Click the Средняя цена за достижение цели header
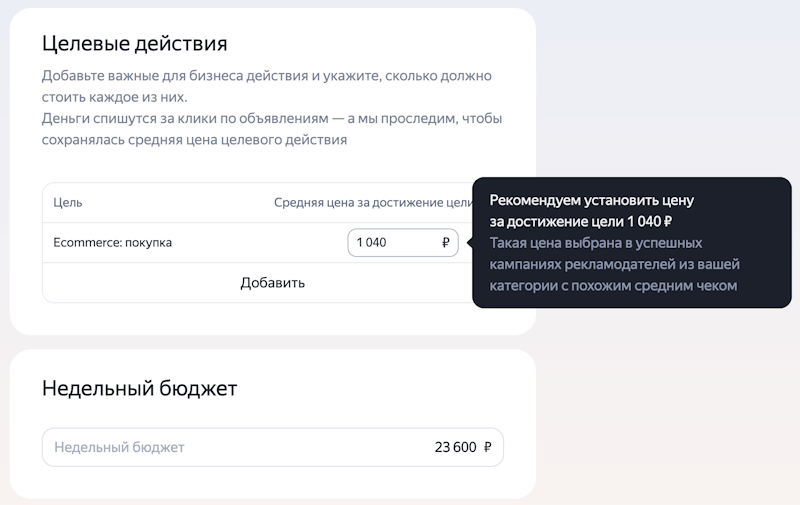Screen dimensions: 800x505 [373, 203]
